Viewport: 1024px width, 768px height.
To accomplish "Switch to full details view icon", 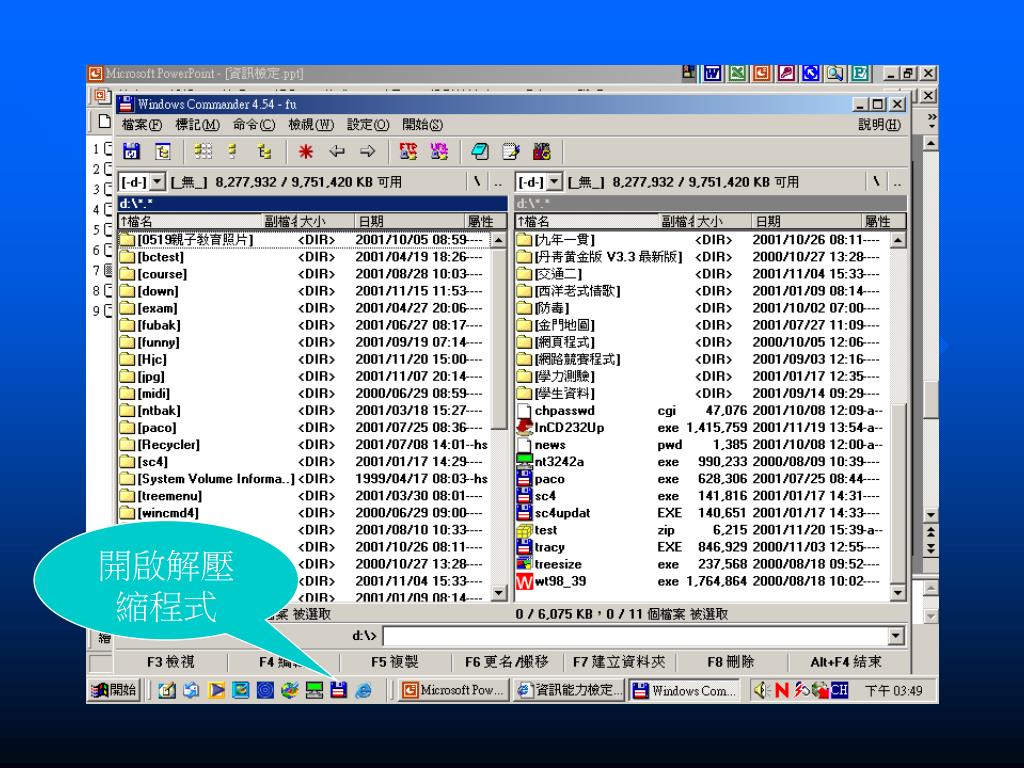I will (x=232, y=152).
